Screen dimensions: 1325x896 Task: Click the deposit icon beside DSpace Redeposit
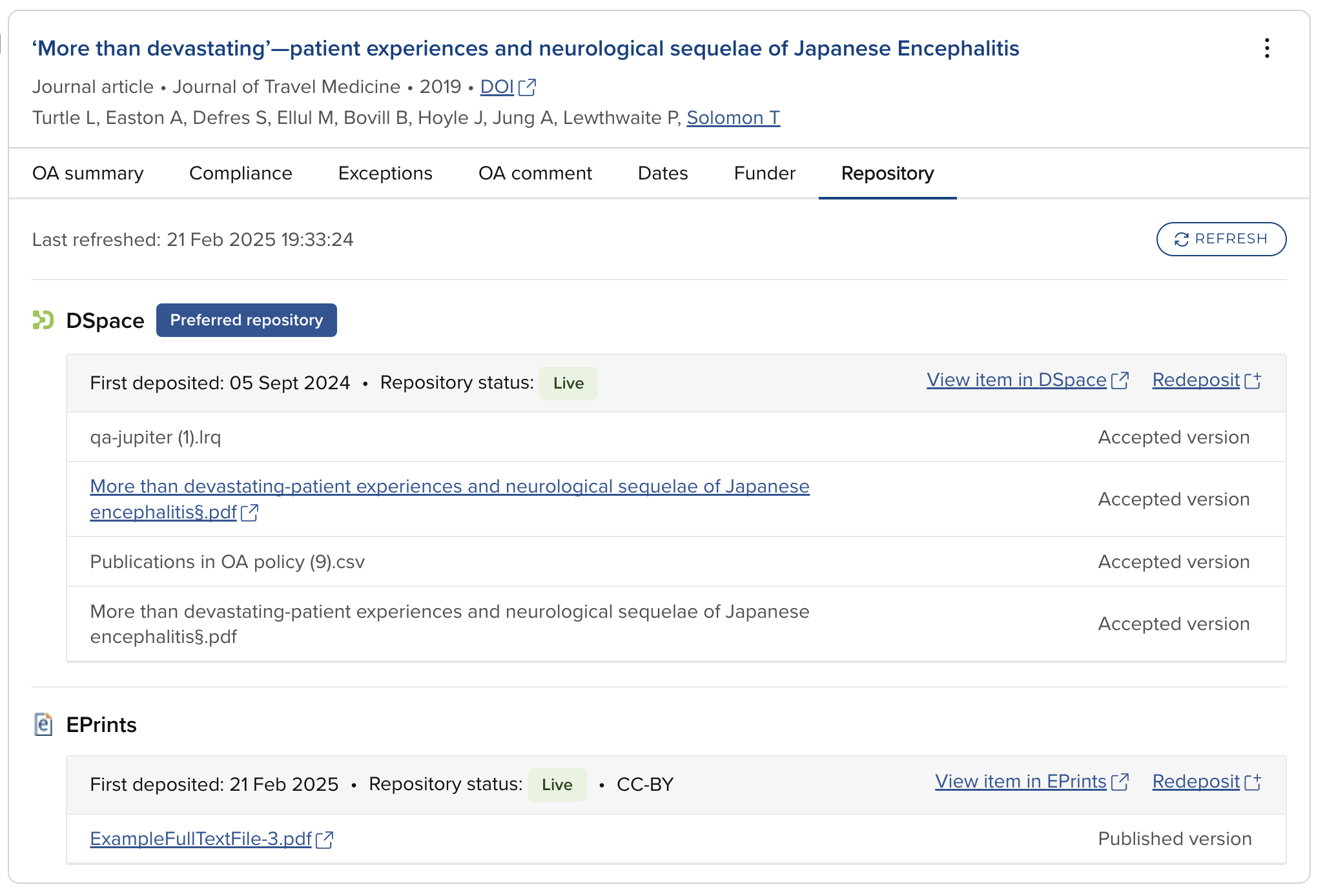click(x=1253, y=381)
